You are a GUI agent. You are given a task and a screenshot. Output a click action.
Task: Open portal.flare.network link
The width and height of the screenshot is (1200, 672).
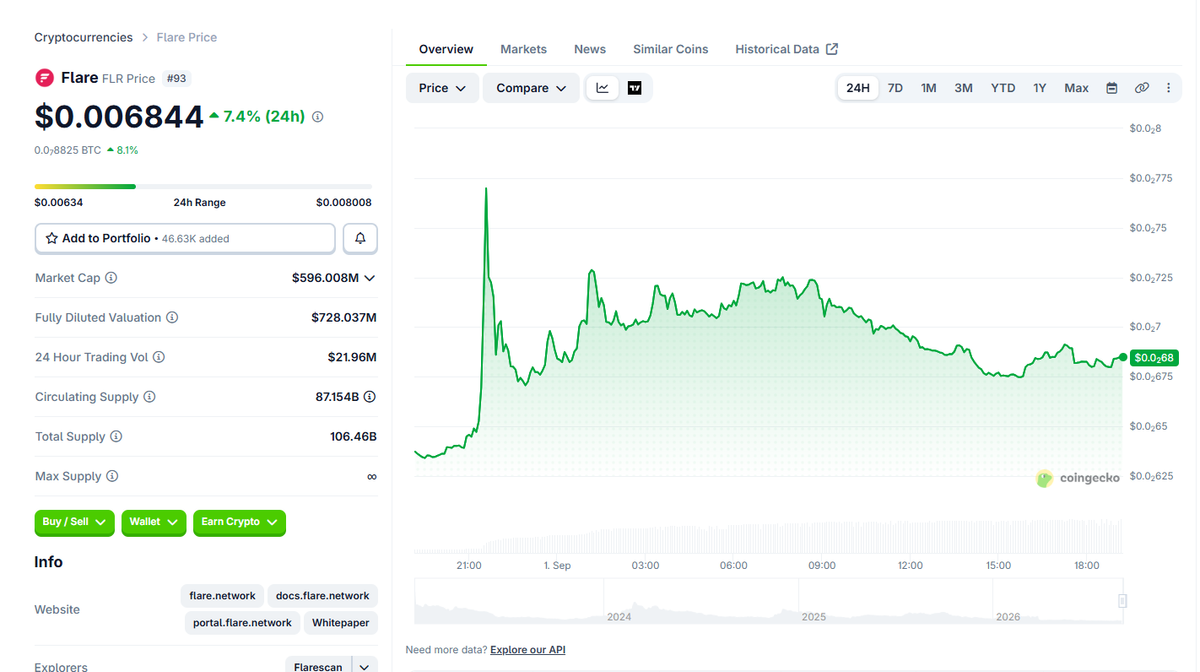click(x=241, y=623)
